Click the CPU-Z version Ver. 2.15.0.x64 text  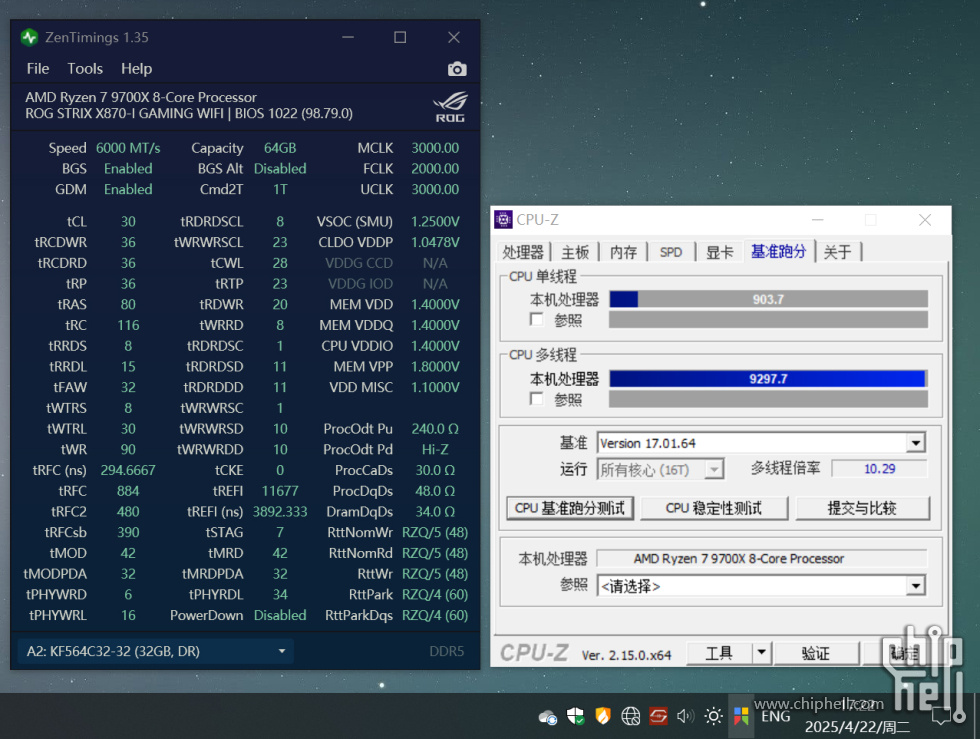(626, 655)
